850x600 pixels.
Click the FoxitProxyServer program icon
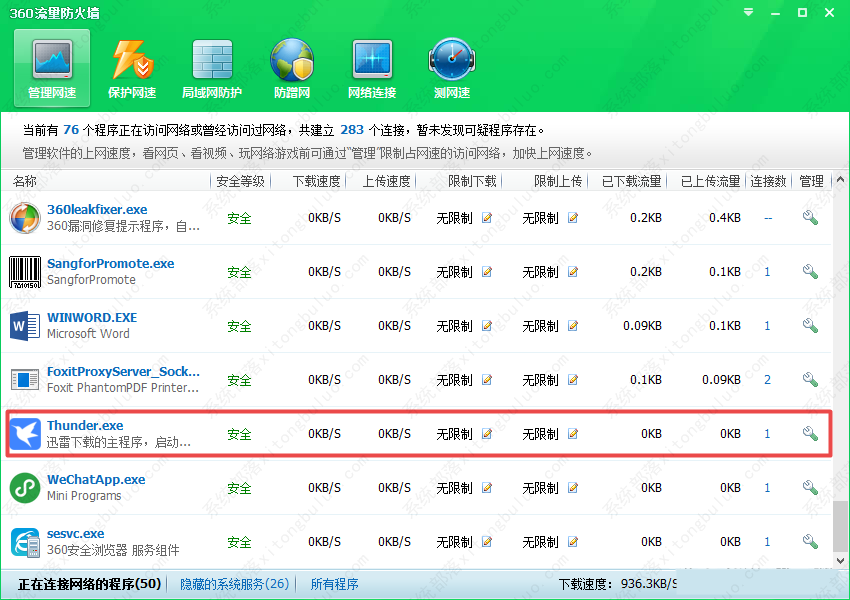pyautogui.click(x=25, y=380)
